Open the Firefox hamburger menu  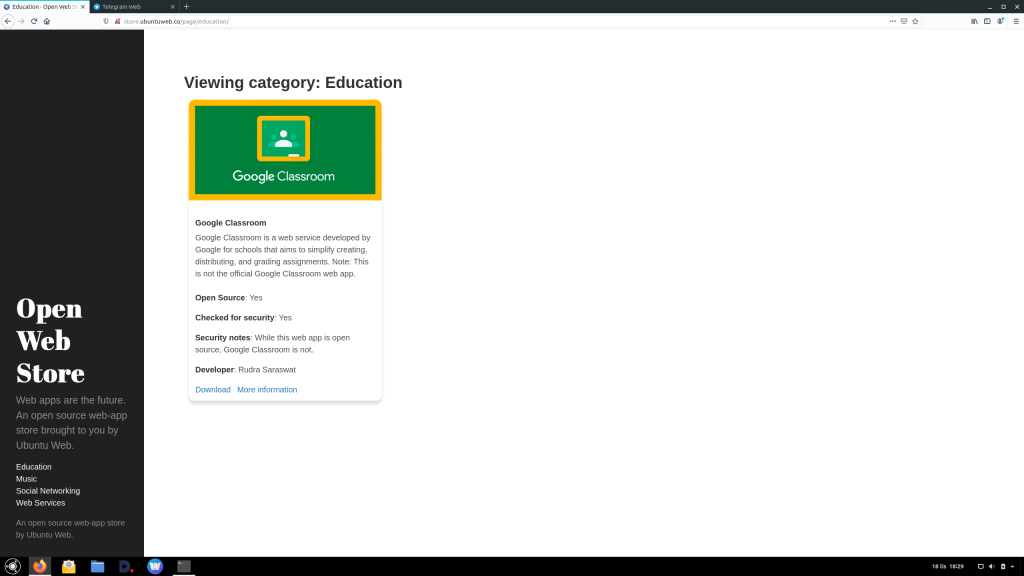click(x=1016, y=21)
